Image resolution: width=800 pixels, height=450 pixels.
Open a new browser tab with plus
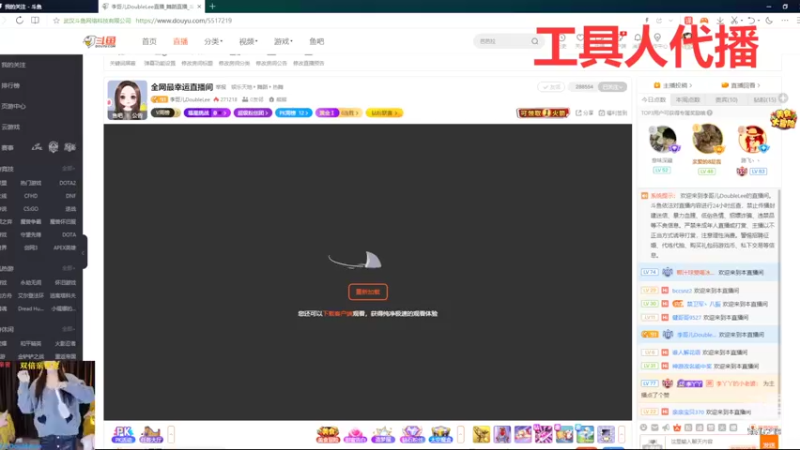[x=212, y=6]
